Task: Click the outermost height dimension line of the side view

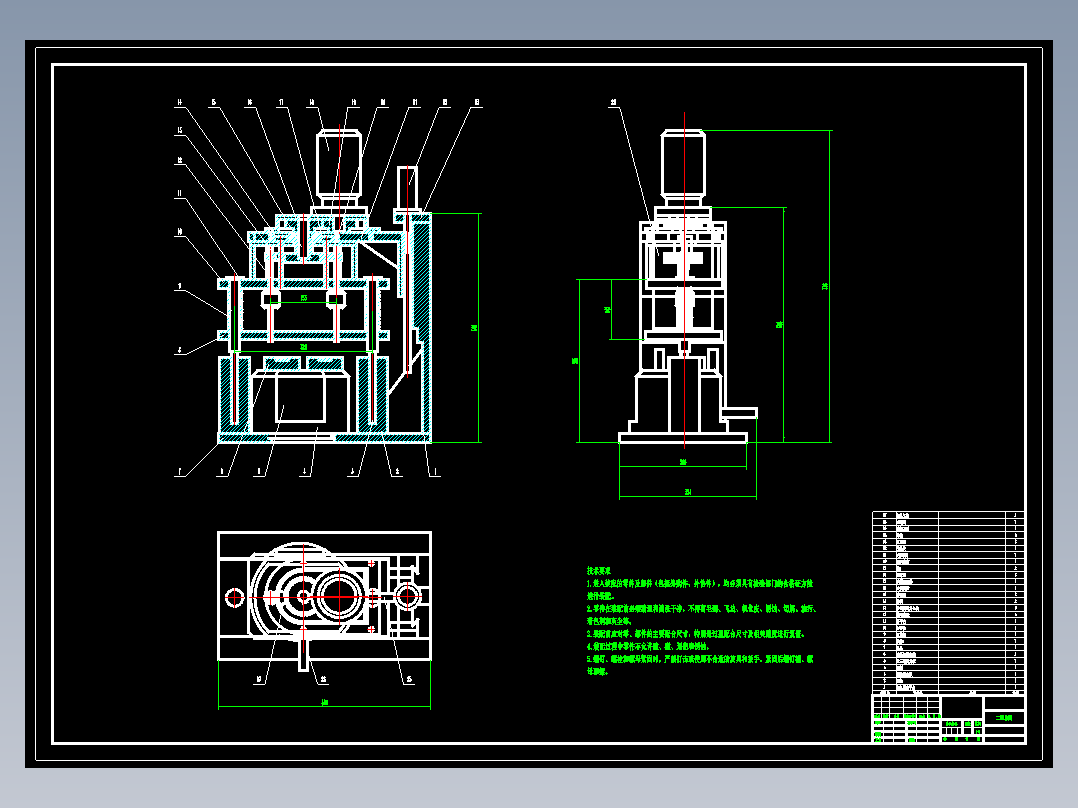Action: tap(830, 286)
